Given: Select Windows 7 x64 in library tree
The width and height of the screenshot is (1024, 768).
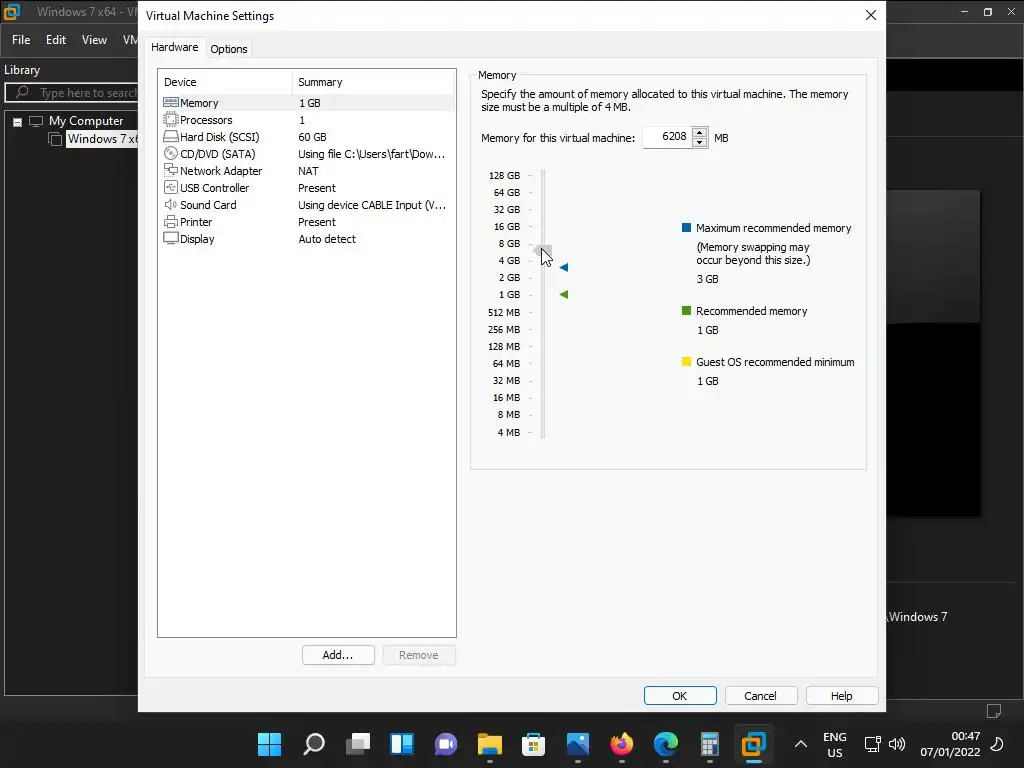Looking at the screenshot, I should click(103, 138).
